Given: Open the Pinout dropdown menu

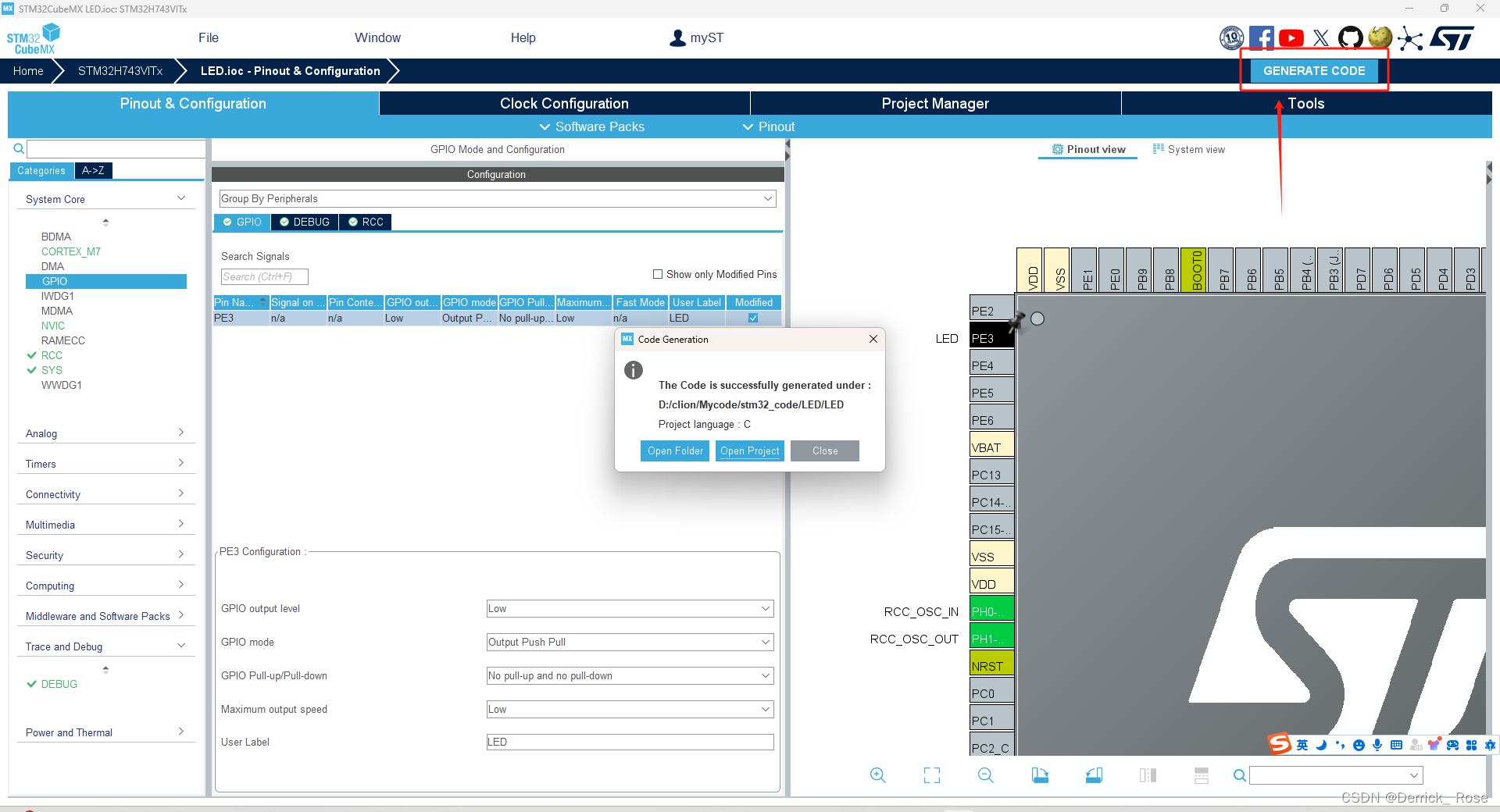Looking at the screenshot, I should (x=768, y=126).
